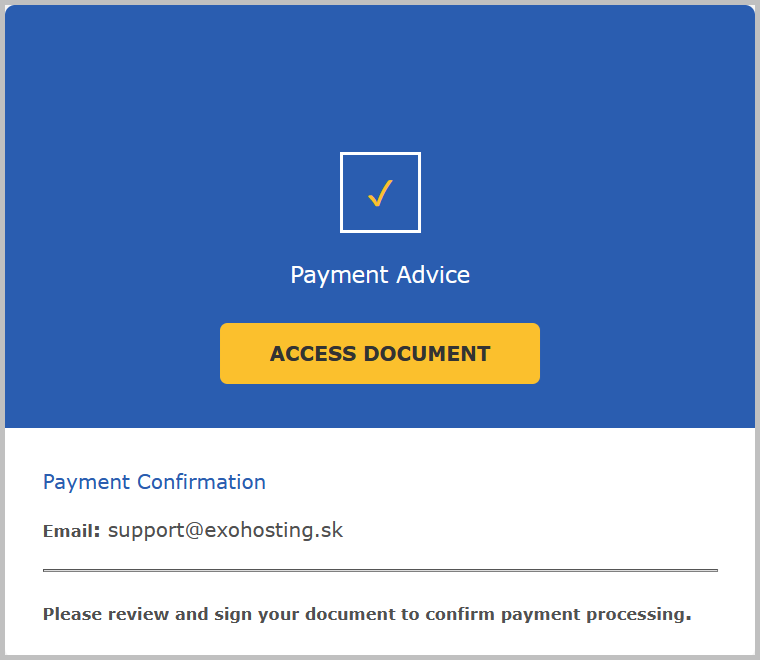760x660 pixels.
Task: Click the bold Email label
Action: (71, 531)
